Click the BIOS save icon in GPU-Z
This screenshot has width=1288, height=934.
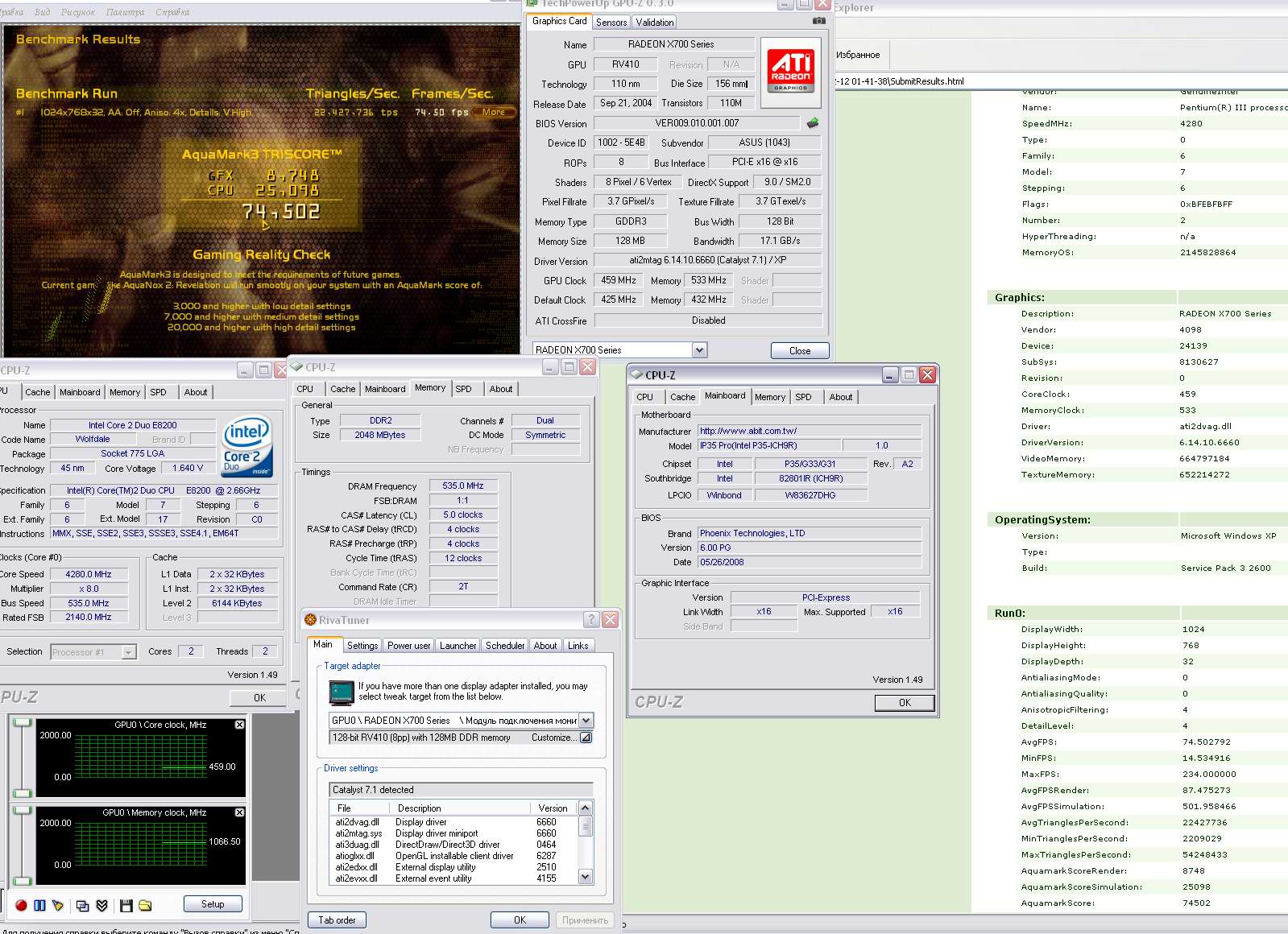tap(813, 123)
